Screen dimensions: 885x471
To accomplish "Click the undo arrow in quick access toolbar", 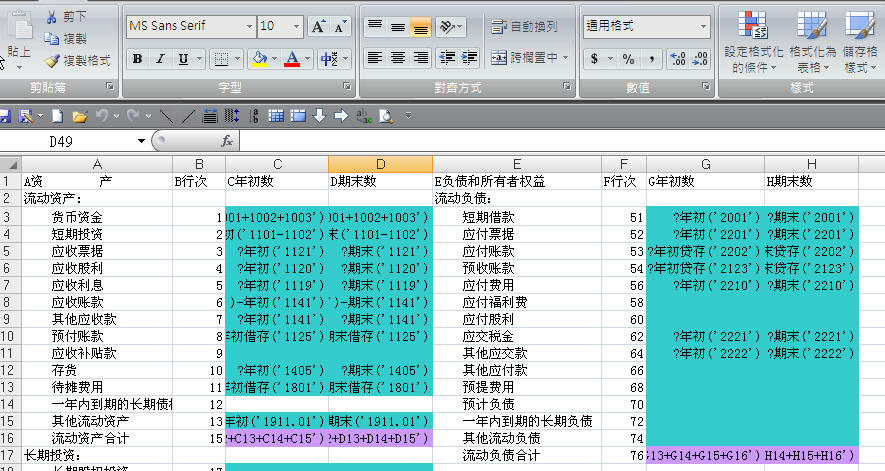I will click(x=101, y=116).
